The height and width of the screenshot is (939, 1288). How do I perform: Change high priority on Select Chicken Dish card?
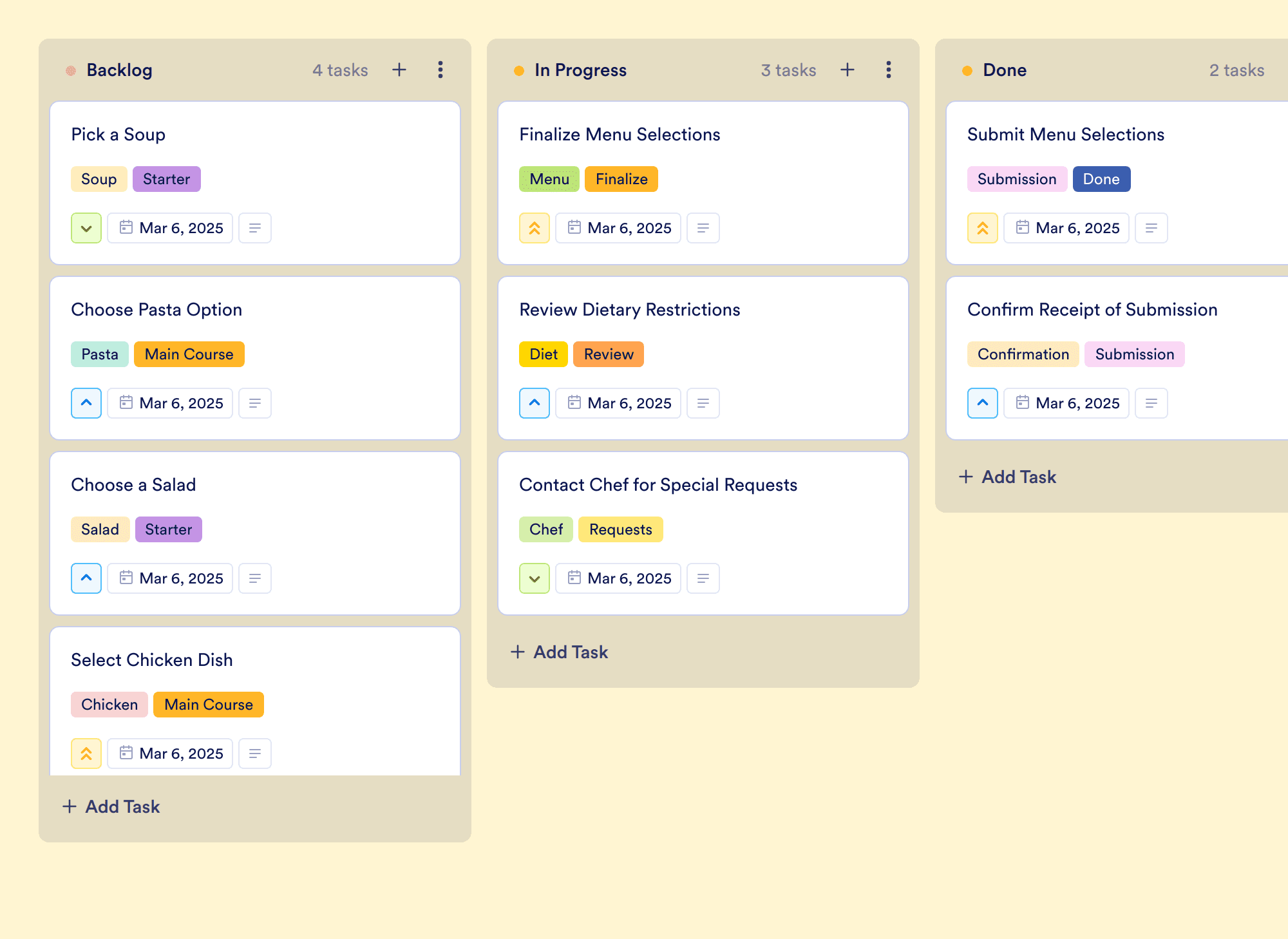[86, 754]
